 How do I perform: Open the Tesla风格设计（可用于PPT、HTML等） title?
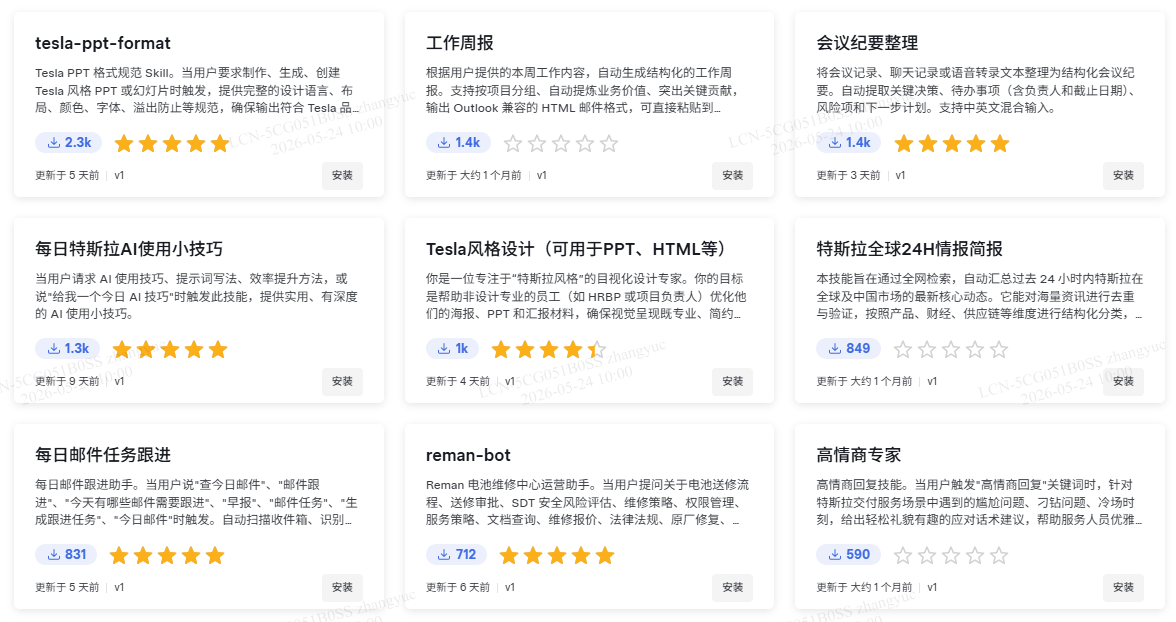click(576, 249)
